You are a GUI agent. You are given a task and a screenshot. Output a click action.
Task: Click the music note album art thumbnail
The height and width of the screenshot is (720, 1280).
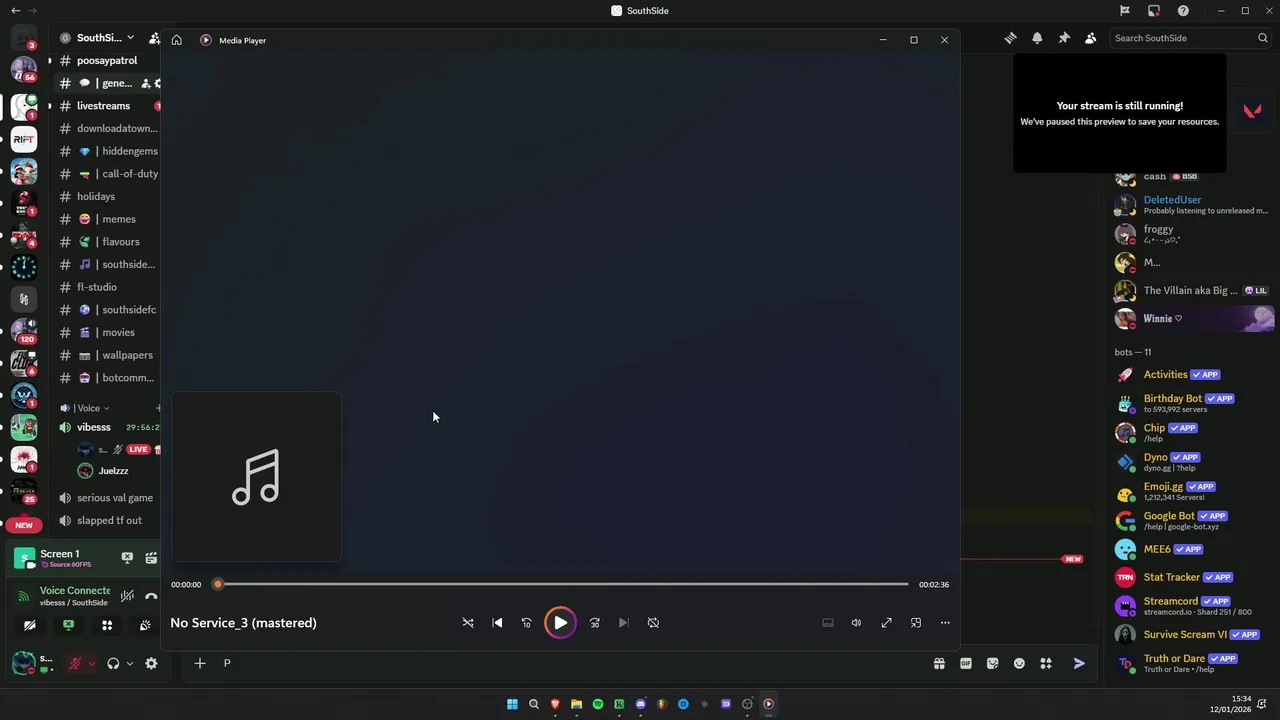pos(256,477)
